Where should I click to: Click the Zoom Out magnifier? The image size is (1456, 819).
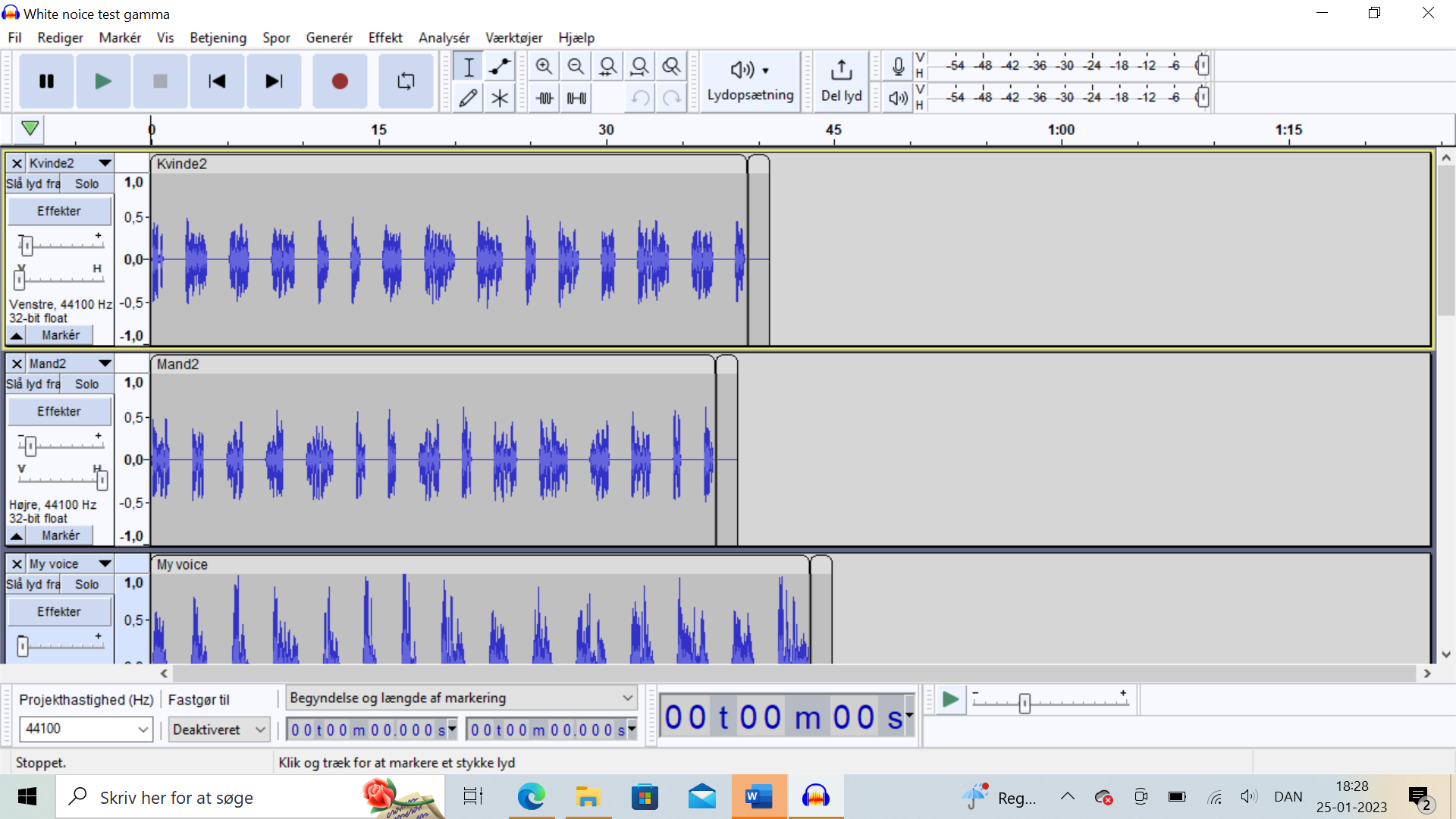tap(576, 67)
